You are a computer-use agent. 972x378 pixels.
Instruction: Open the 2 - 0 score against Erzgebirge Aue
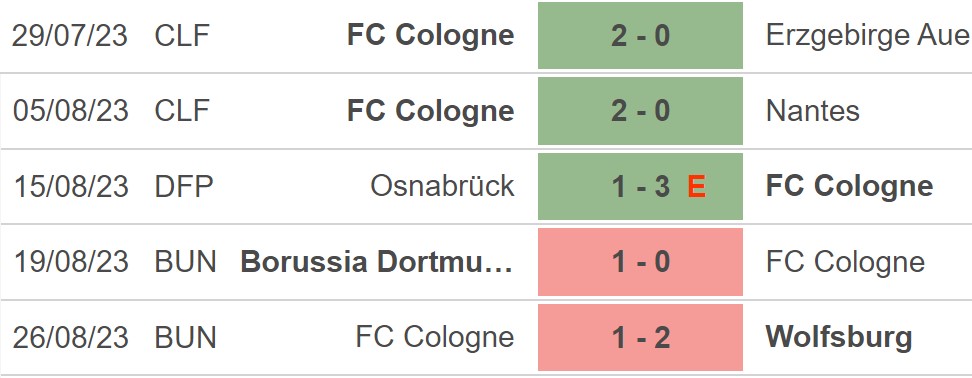tap(640, 35)
